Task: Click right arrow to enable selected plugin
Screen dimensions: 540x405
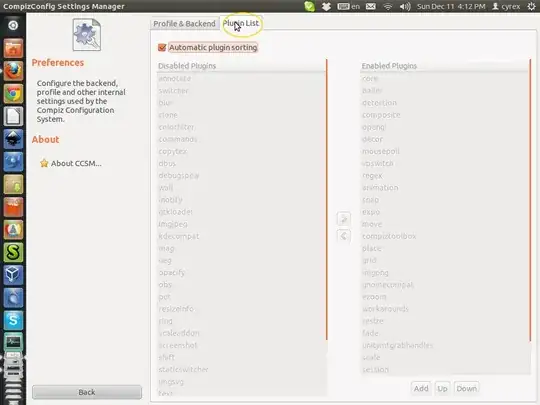Action: point(344,218)
